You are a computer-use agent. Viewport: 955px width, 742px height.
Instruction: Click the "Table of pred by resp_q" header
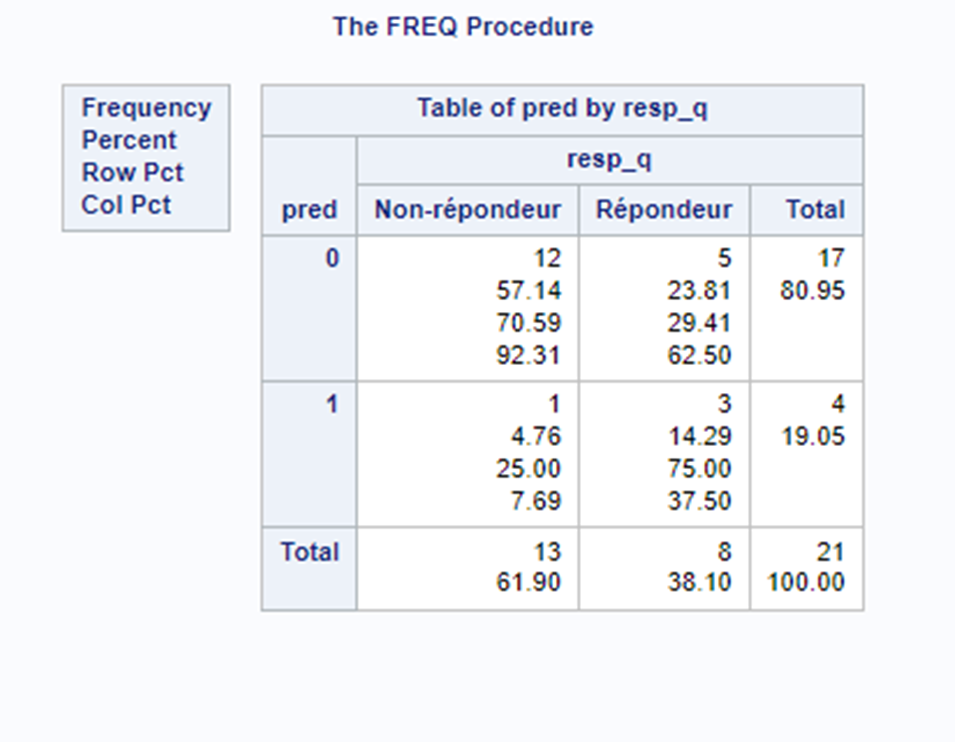pos(562,108)
